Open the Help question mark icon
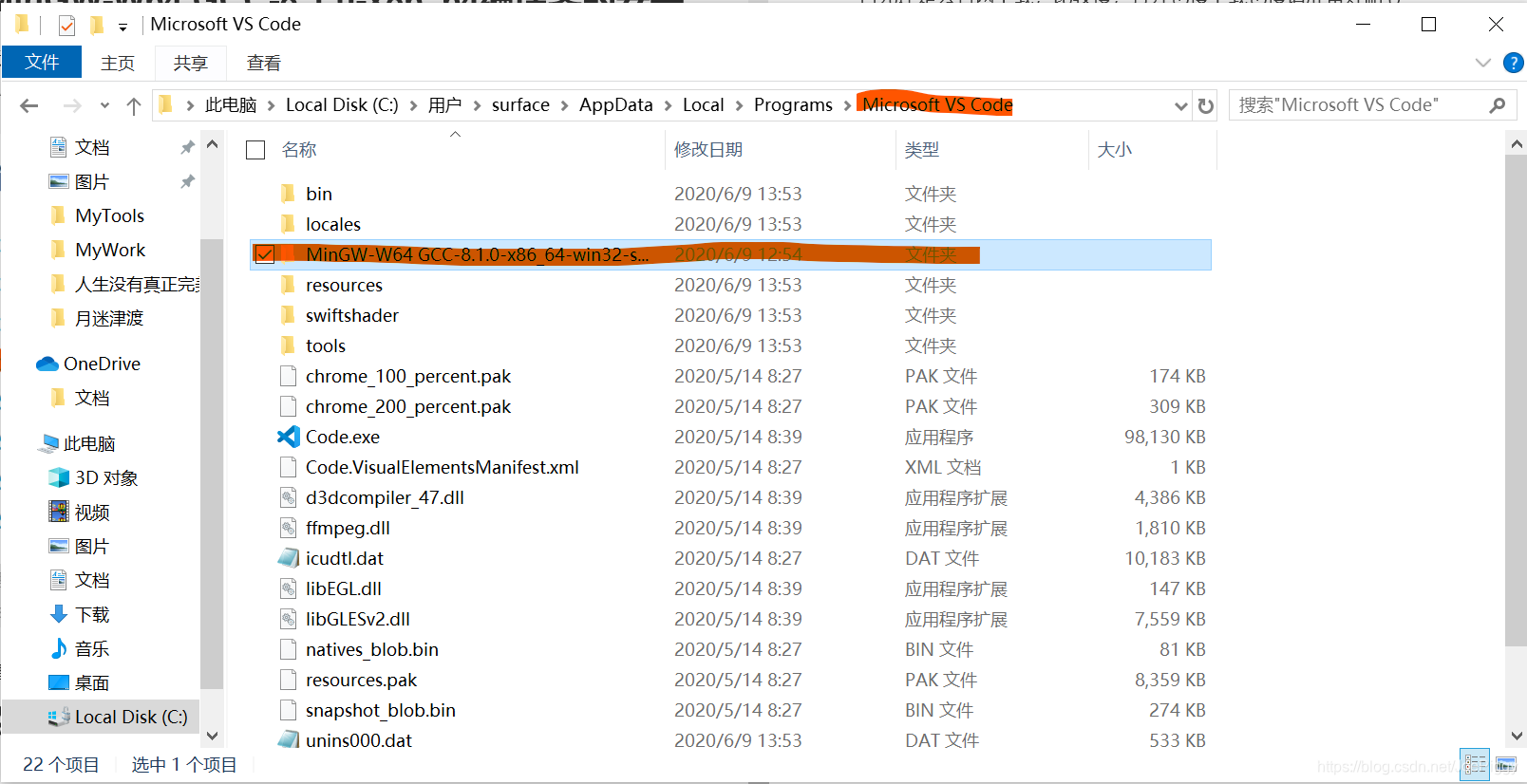The width and height of the screenshot is (1527, 784). point(1514,63)
